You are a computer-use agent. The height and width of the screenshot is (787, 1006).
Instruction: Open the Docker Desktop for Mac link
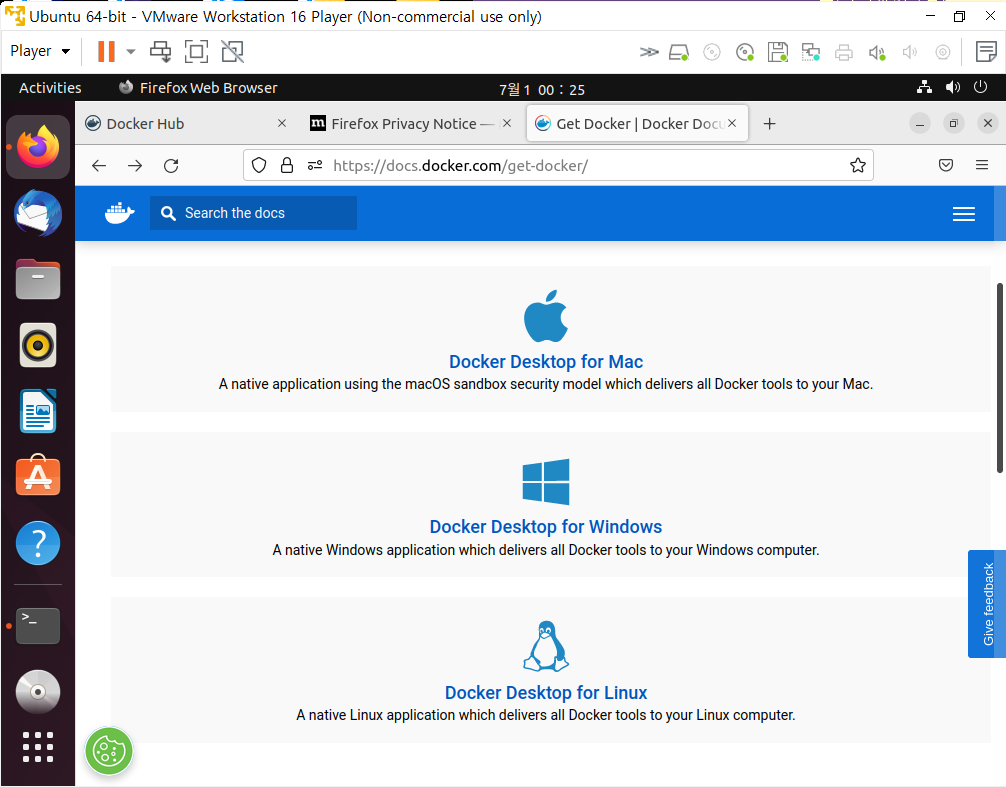pyautogui.click(x=546, y=362)
